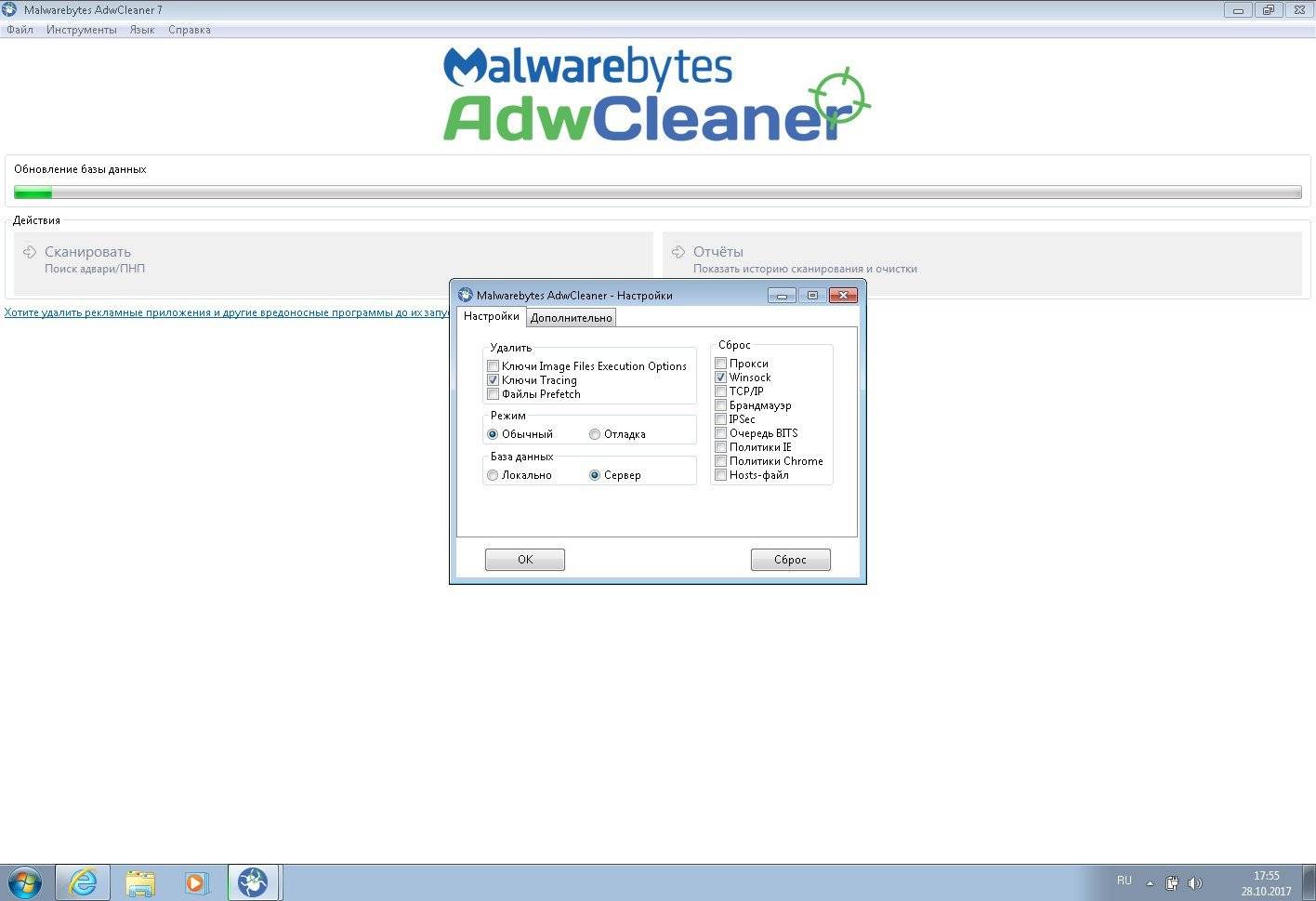Open the Инструменты menu
1316x901 pixels.
pos(82,30)
